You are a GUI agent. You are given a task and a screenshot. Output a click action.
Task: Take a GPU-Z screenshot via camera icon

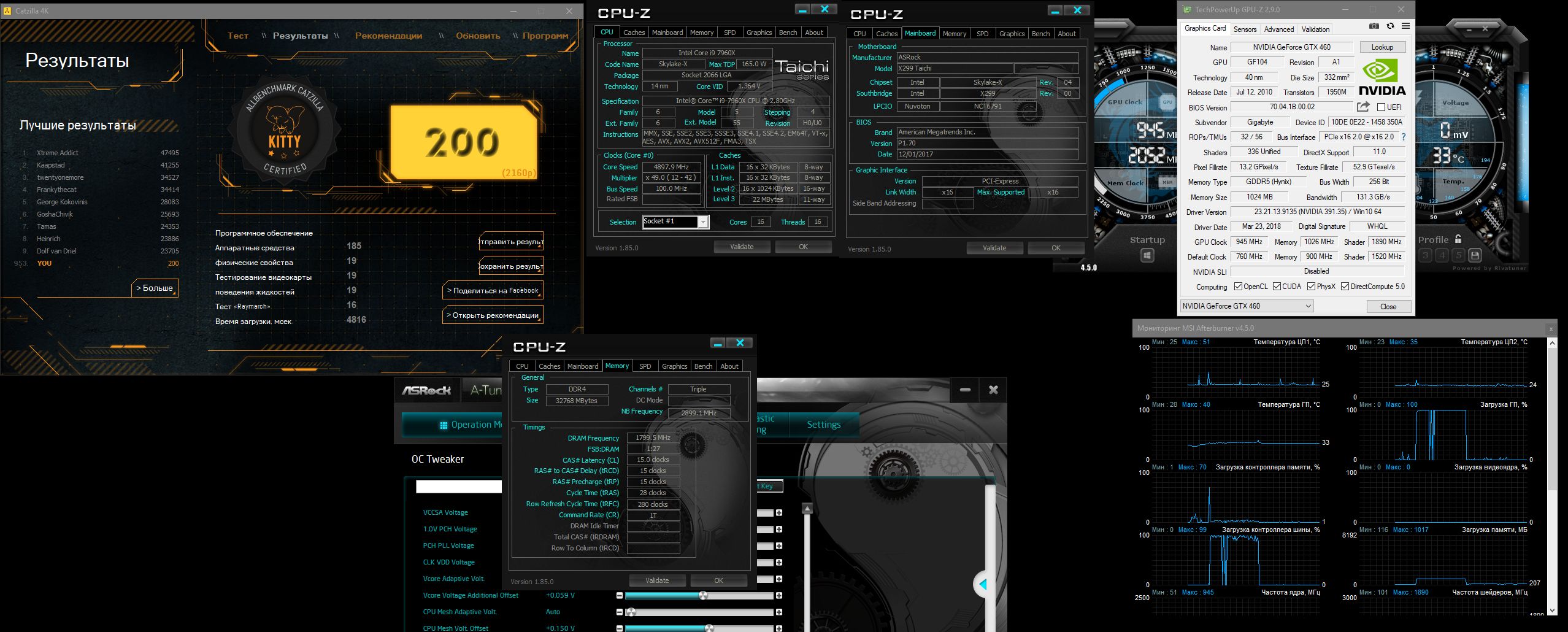tap(1375, 26)
